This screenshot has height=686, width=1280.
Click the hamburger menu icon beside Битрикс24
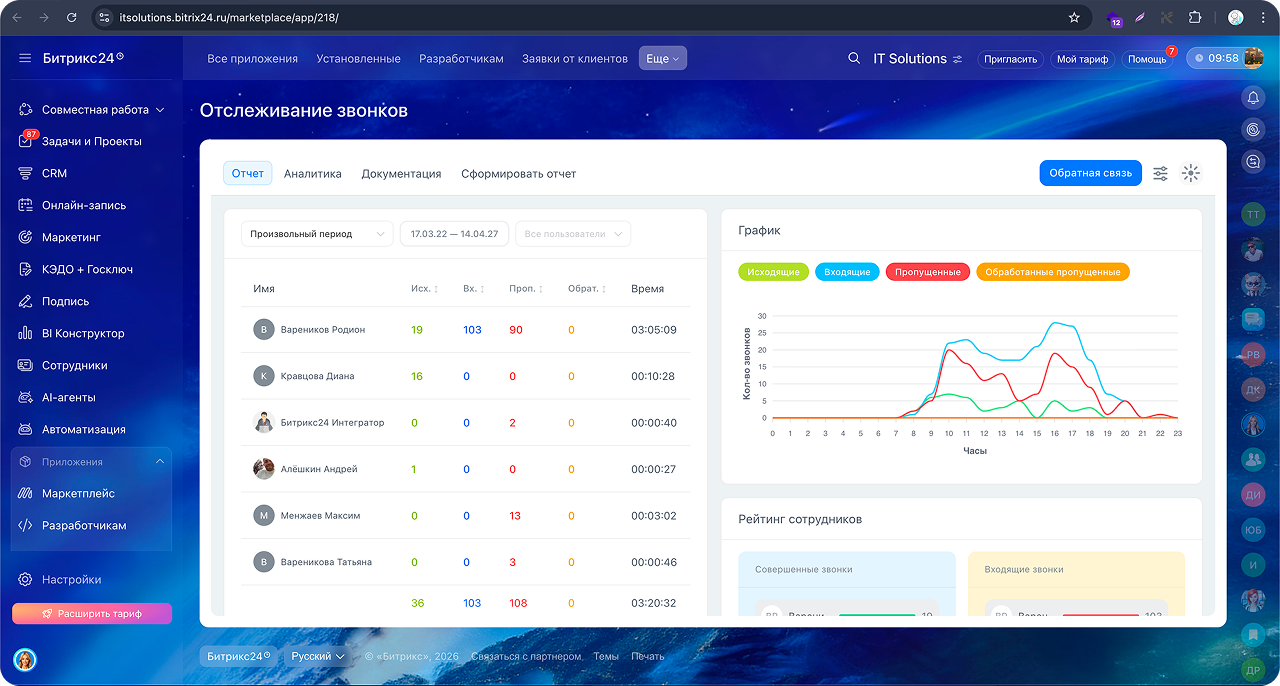(25, 59)
